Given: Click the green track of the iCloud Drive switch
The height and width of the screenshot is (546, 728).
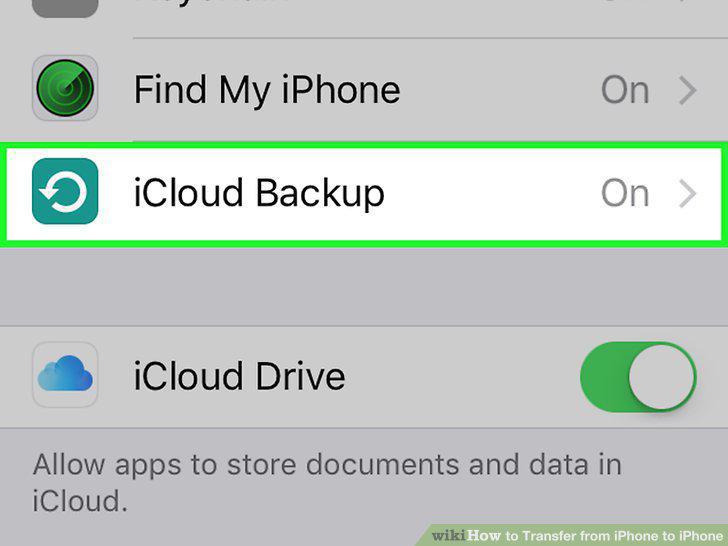Looking at the screenshot, I should 604,376.
